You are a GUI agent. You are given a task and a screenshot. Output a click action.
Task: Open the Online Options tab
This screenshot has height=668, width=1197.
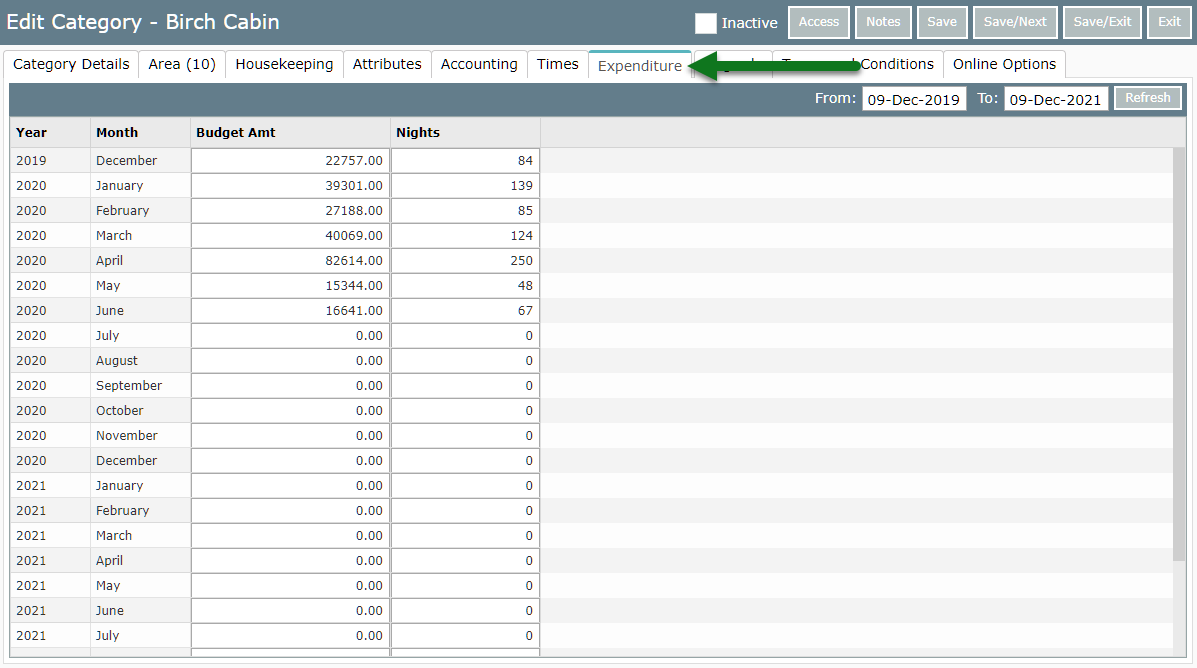coord(1004,64)
